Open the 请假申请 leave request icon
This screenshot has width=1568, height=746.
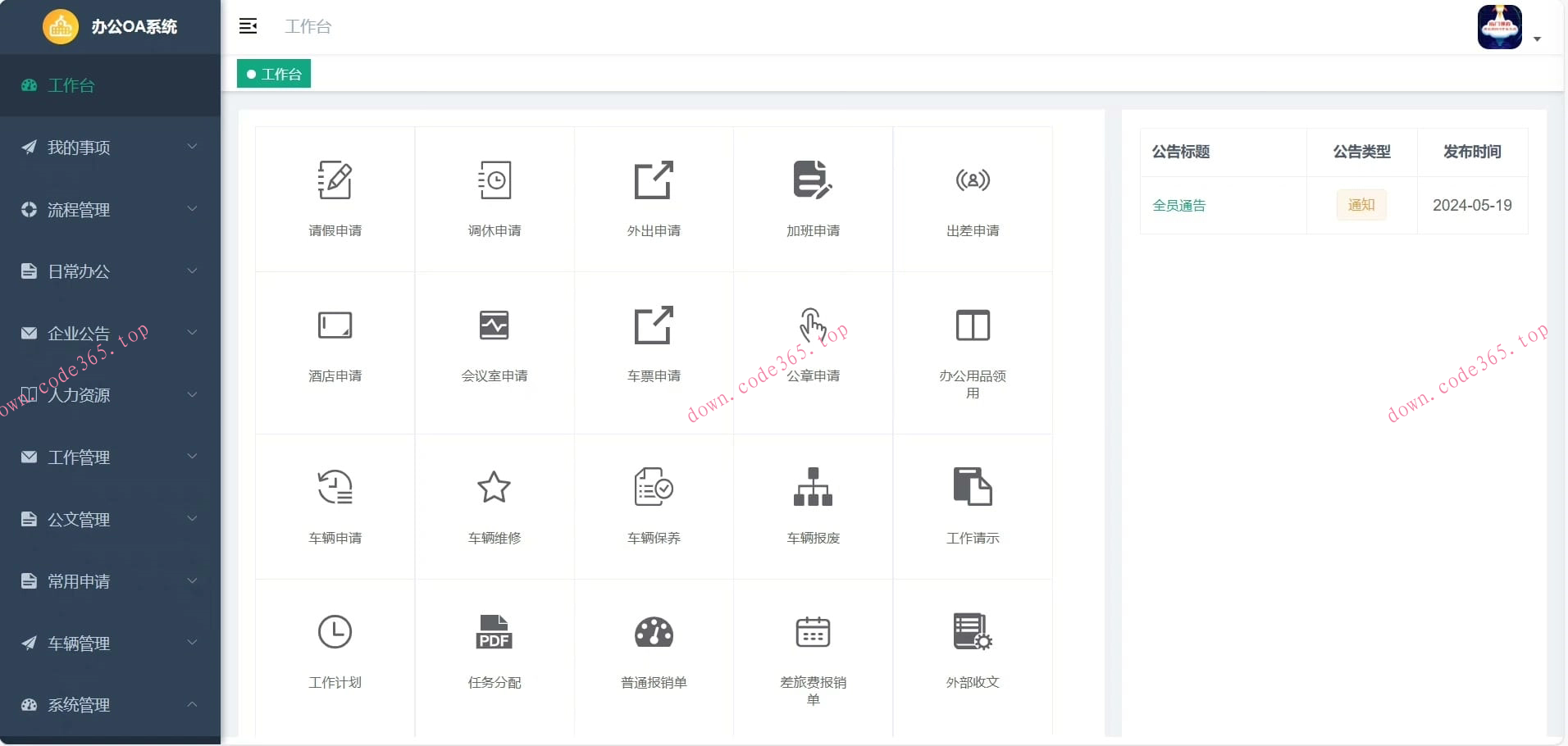(x=334, y=199)
